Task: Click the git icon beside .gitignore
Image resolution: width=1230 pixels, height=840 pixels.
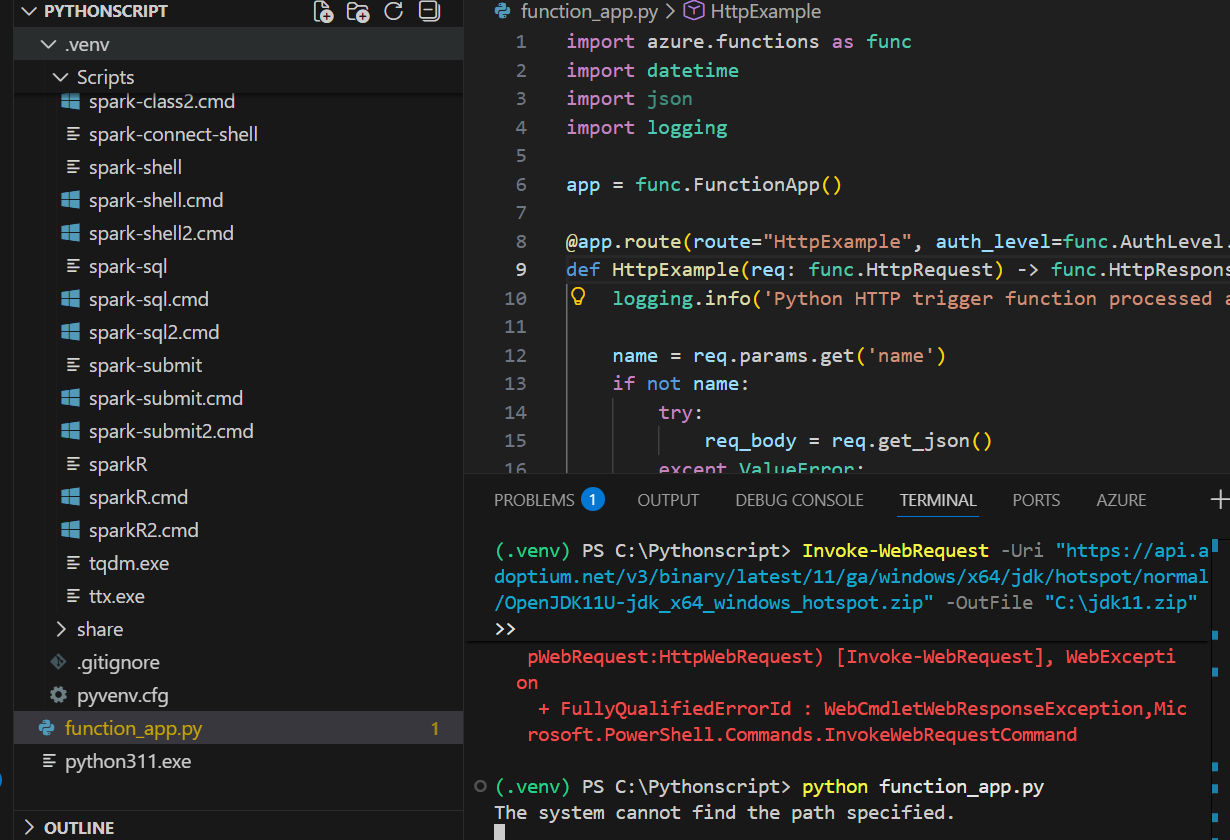Action: 59,662
